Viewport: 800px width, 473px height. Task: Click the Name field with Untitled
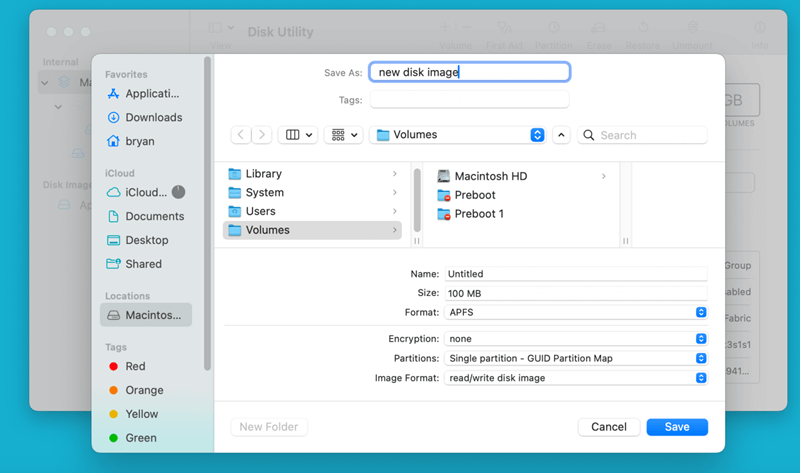pyautogui.click(x=576, y=274)
